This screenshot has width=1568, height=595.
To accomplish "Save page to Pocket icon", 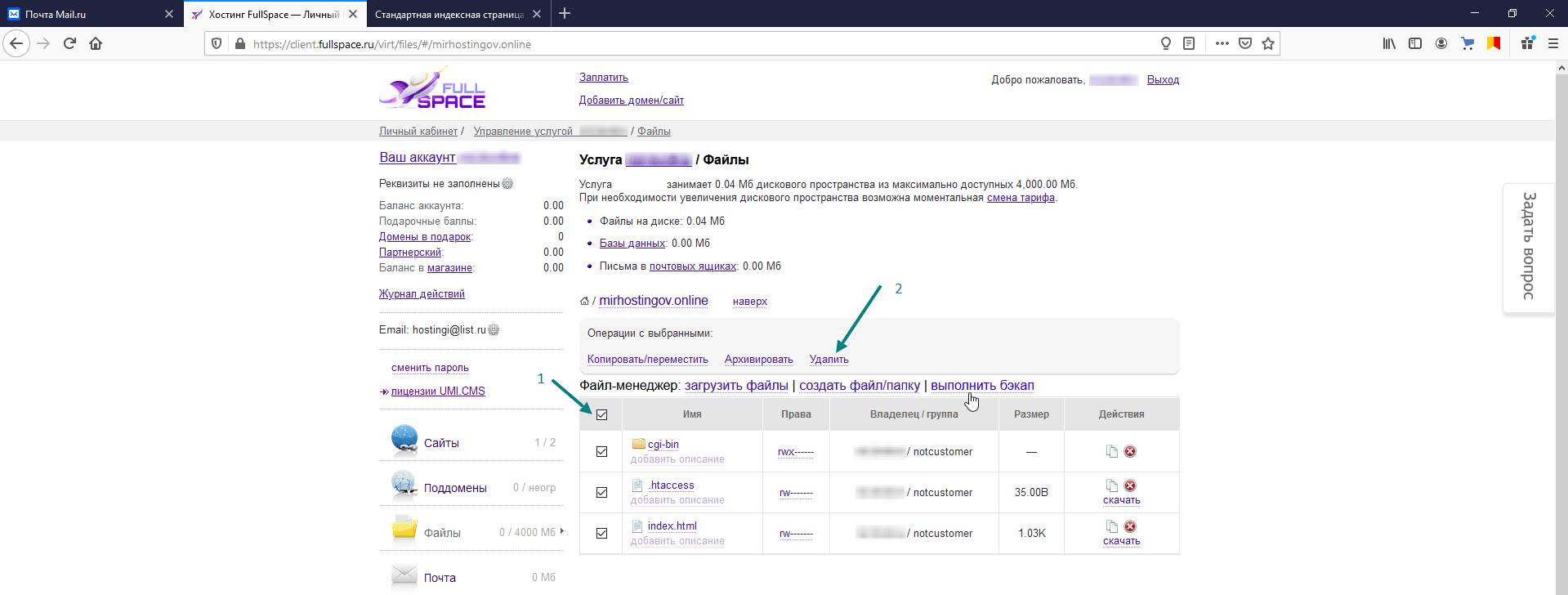I will (1245, 43).
